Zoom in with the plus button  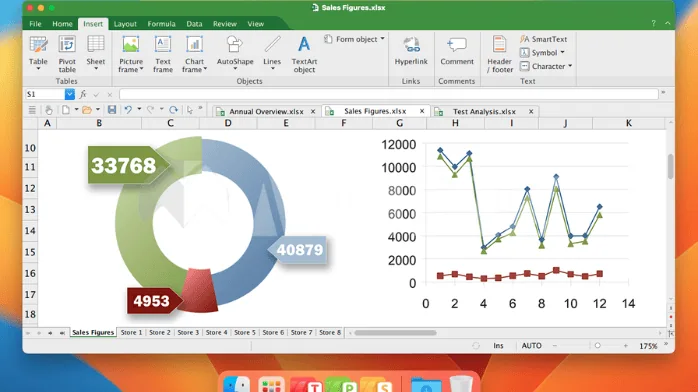pyautogui.click(x=625, y=346)
